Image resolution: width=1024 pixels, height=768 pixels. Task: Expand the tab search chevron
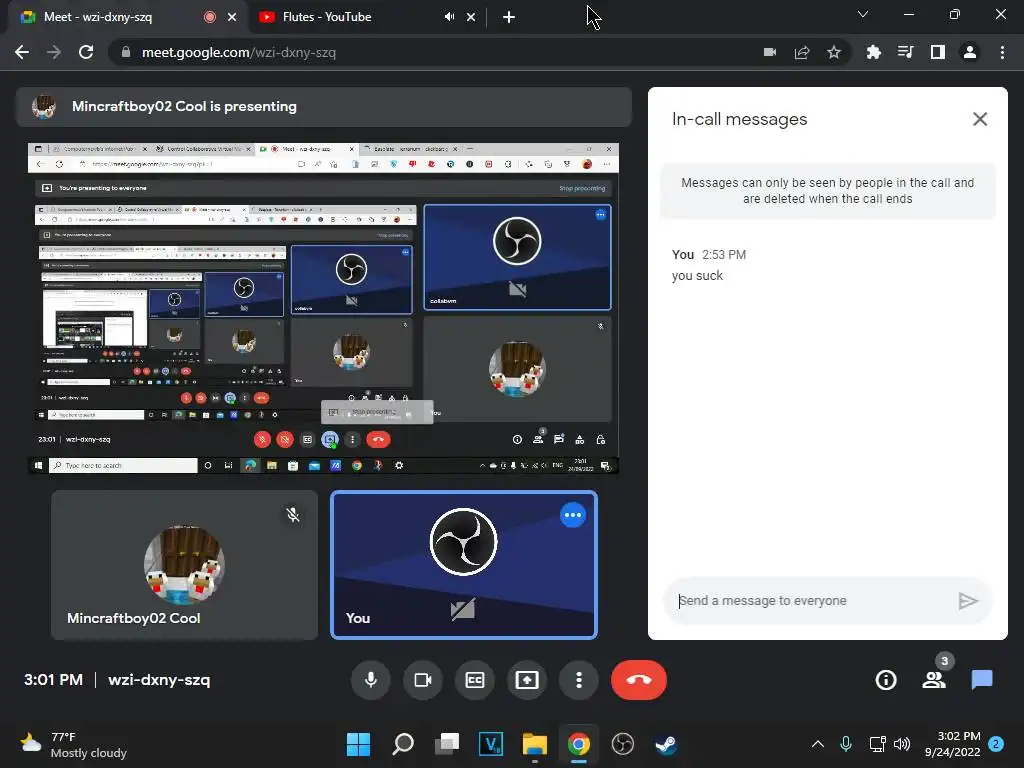click(863, 14)
